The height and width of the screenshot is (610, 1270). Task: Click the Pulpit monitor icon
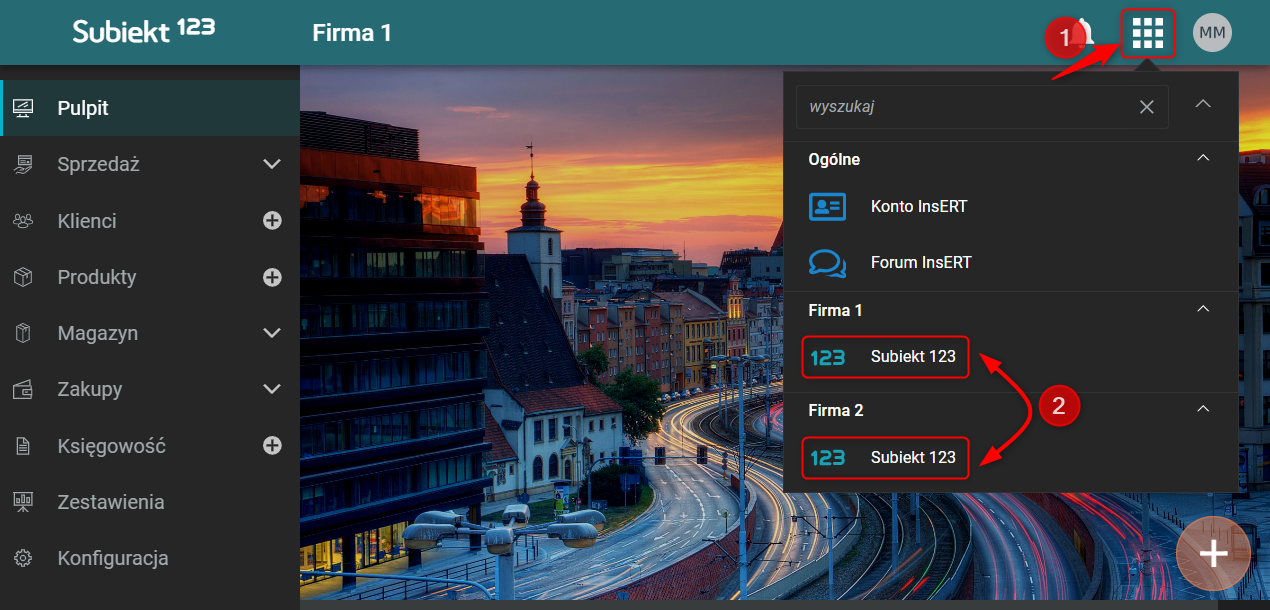tap(23, 108)
